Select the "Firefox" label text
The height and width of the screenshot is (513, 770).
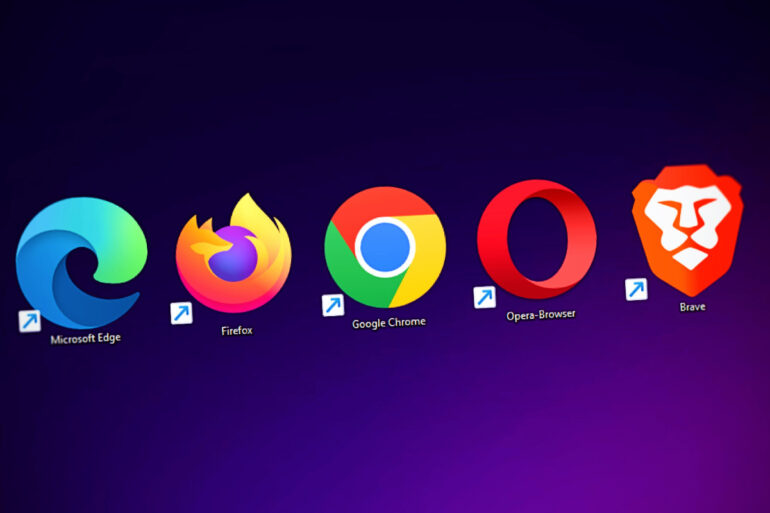[237, 330]
